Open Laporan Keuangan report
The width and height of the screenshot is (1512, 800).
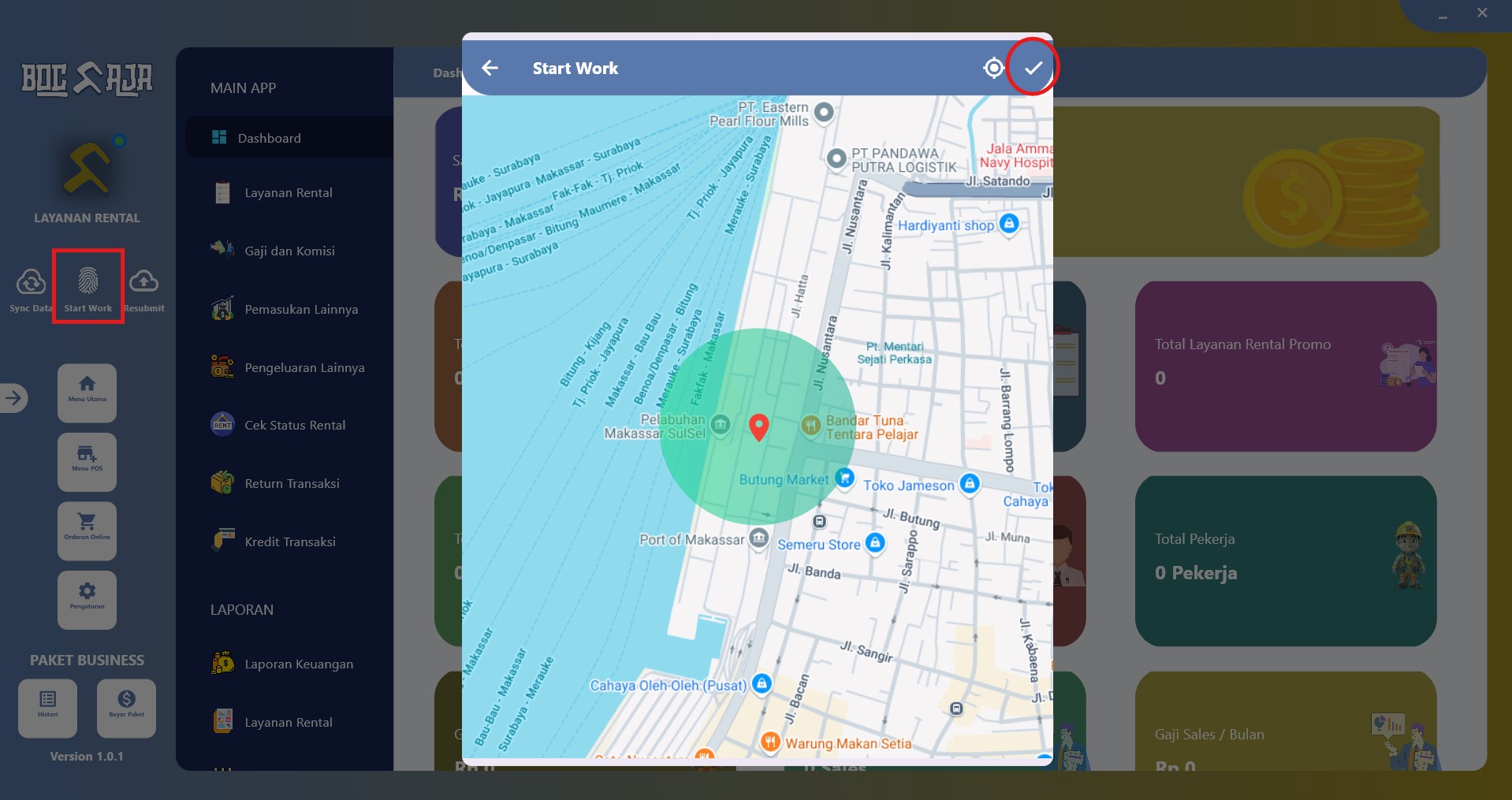[289, 664]
